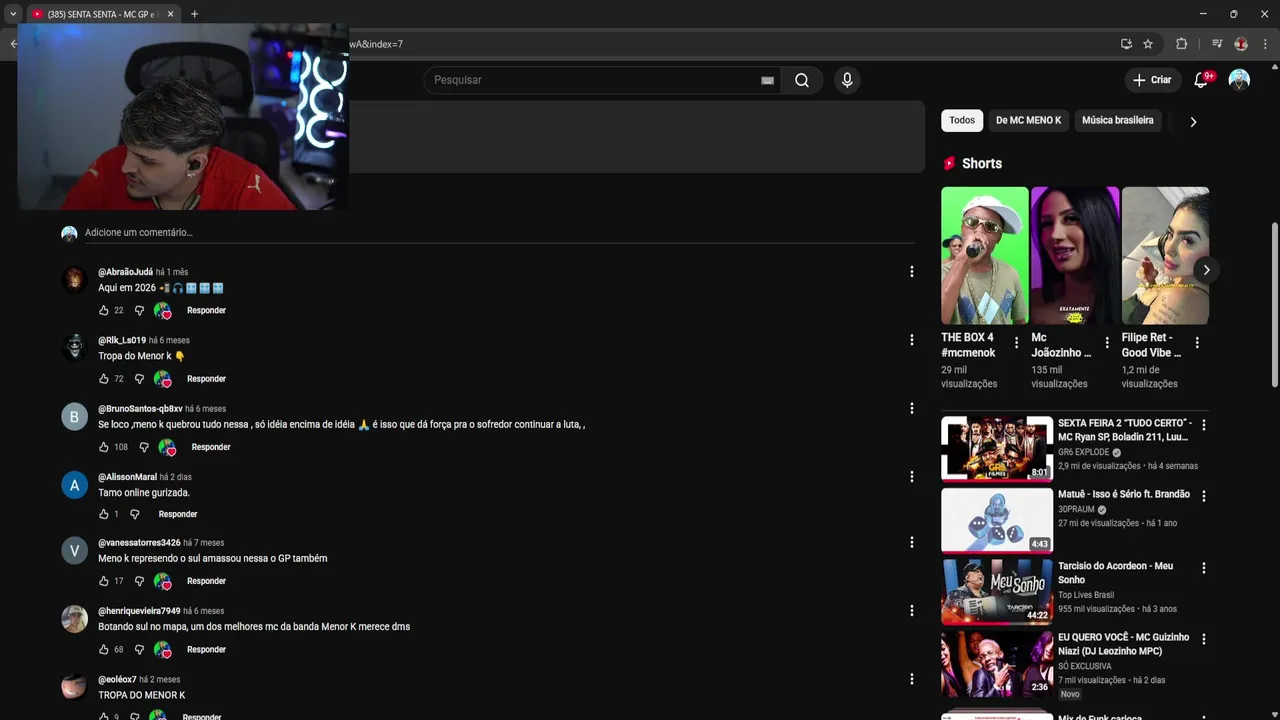This screenshot has height=720, width=1280.
Task: Like the Tropa do Menor k comment
Action: [103, 379]
